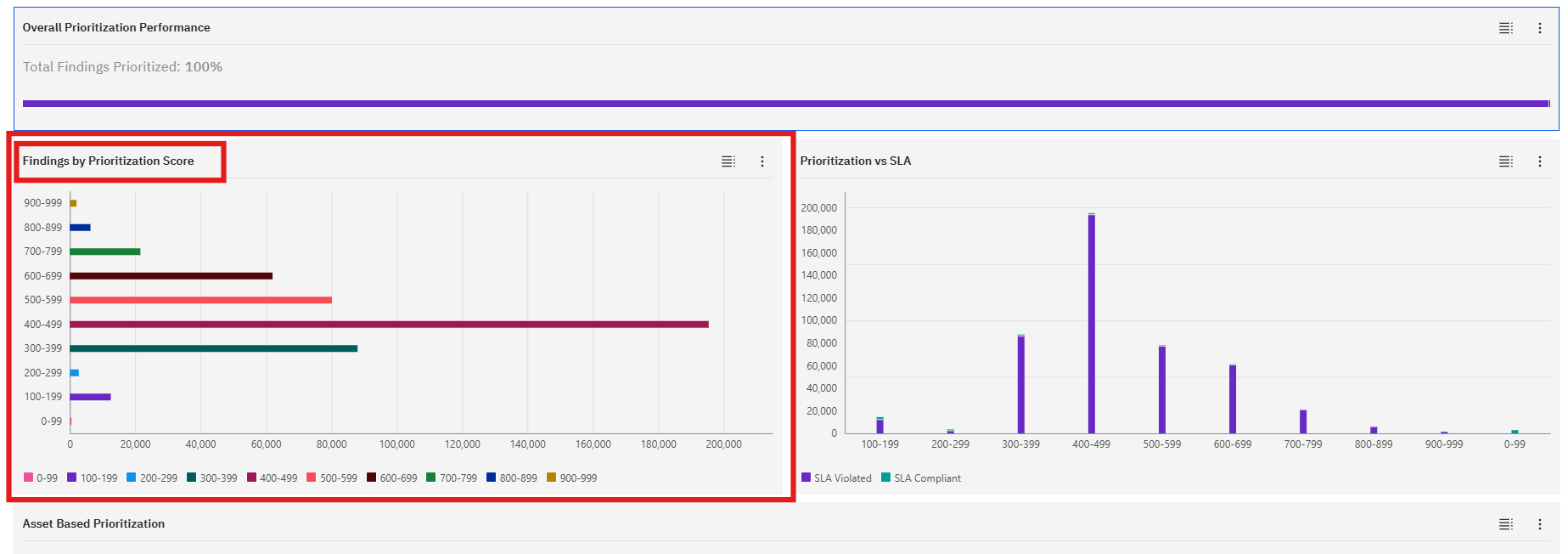Open kebab menu of Asset Based Prioritization panel
The image size is (1568, 554).
click(1540, 524)
